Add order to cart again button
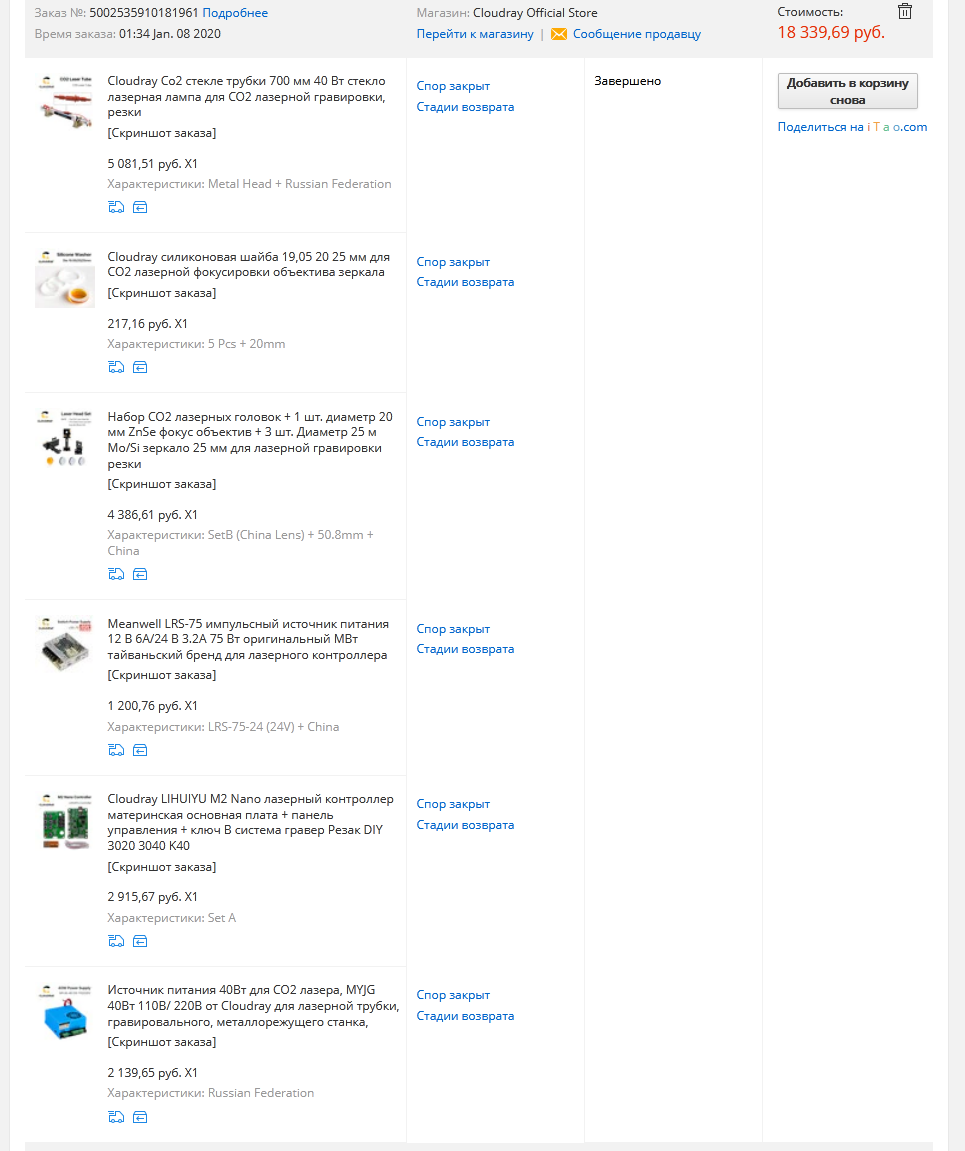 pyautogui.click(x=848, y=91)
